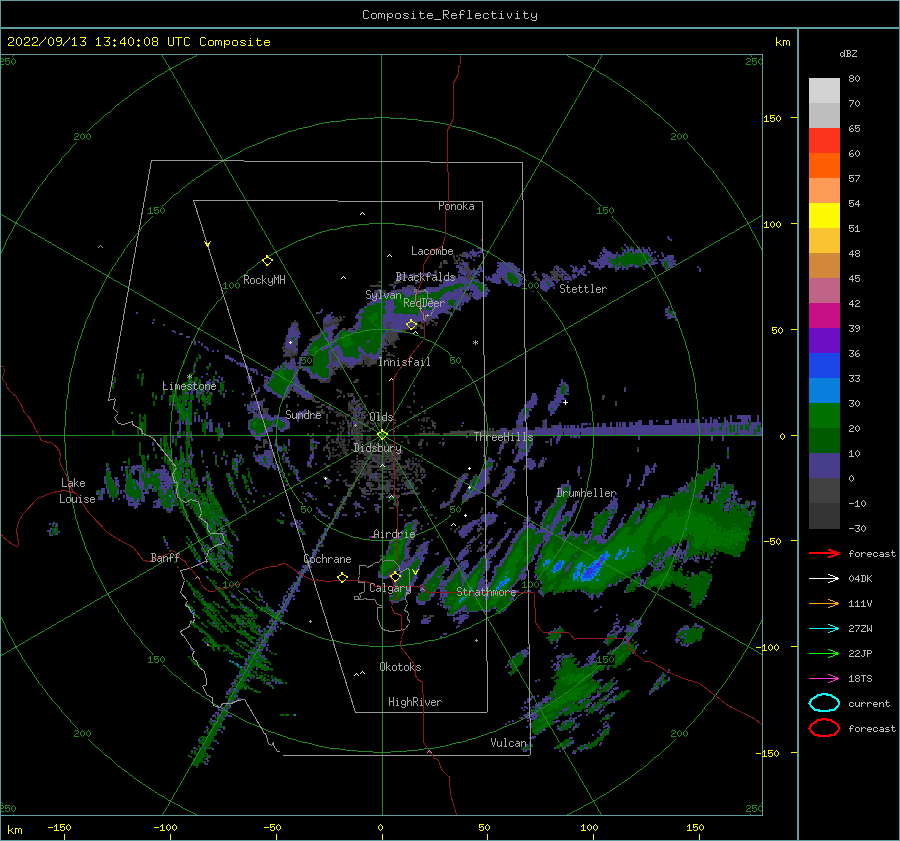Viewport: 900px width, 841px height.
Task: Click the red forecast ellipse symbol
Action: pos(824,728)
